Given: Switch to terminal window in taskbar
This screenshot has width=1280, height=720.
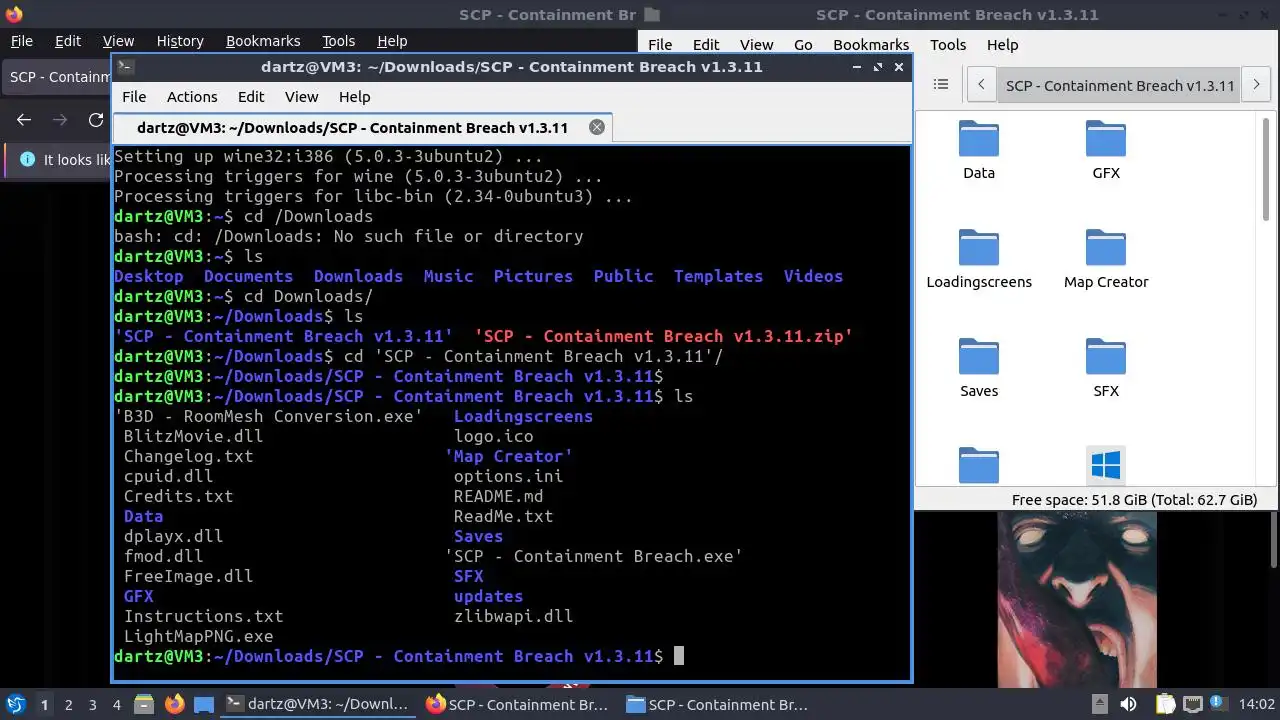Looking at the screenshot, I should [x=317, y=704].
